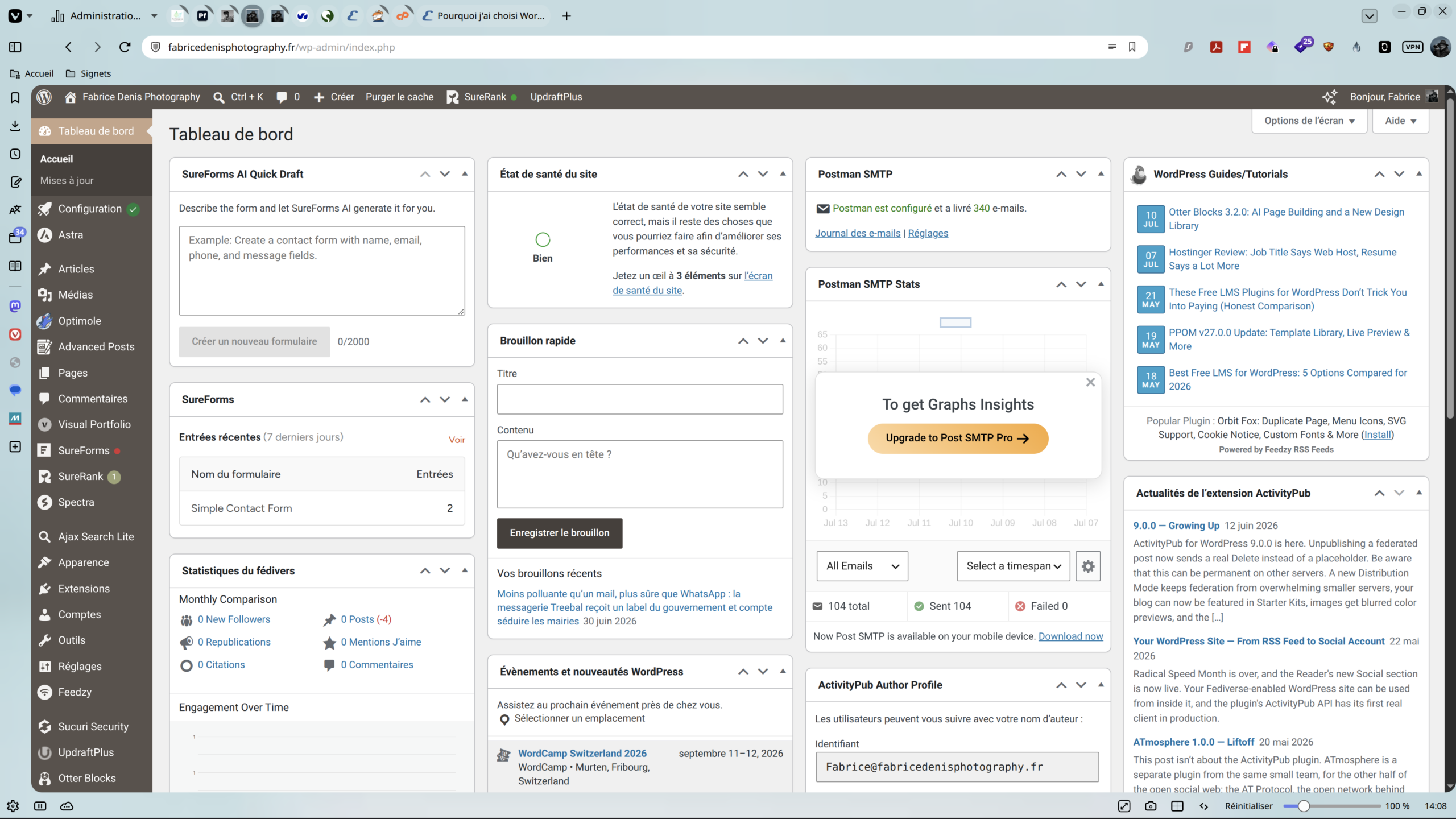This screenshot has height=819, width=1456.
Task: Open the tab list dropdown arrow
Action: pos(1370,16)
